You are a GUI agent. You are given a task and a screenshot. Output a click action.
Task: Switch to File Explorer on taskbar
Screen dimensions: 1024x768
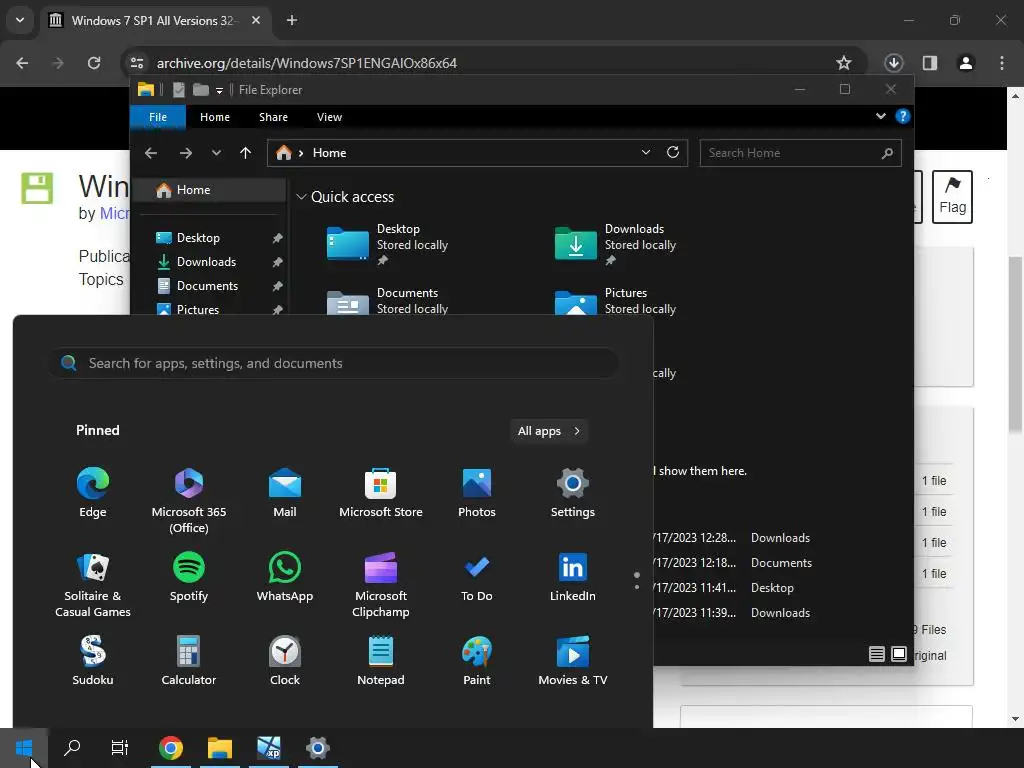tap(220, 748)
